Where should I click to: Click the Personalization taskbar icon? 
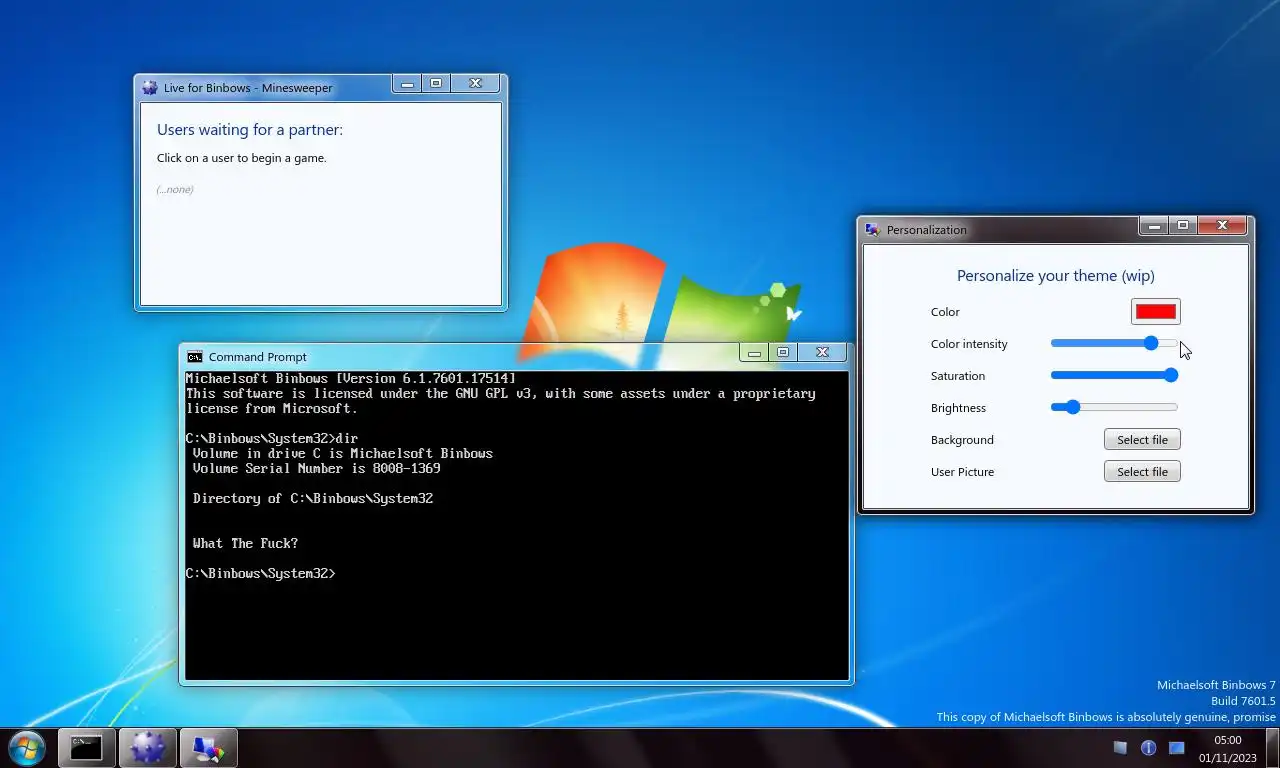[208, 748]
